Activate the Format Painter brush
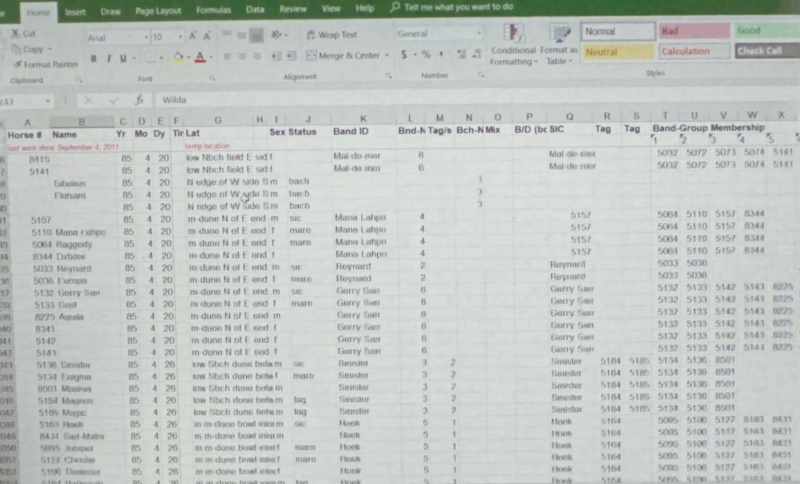The height and width of the screenshot is (484, 800). [x=46, y=64]
